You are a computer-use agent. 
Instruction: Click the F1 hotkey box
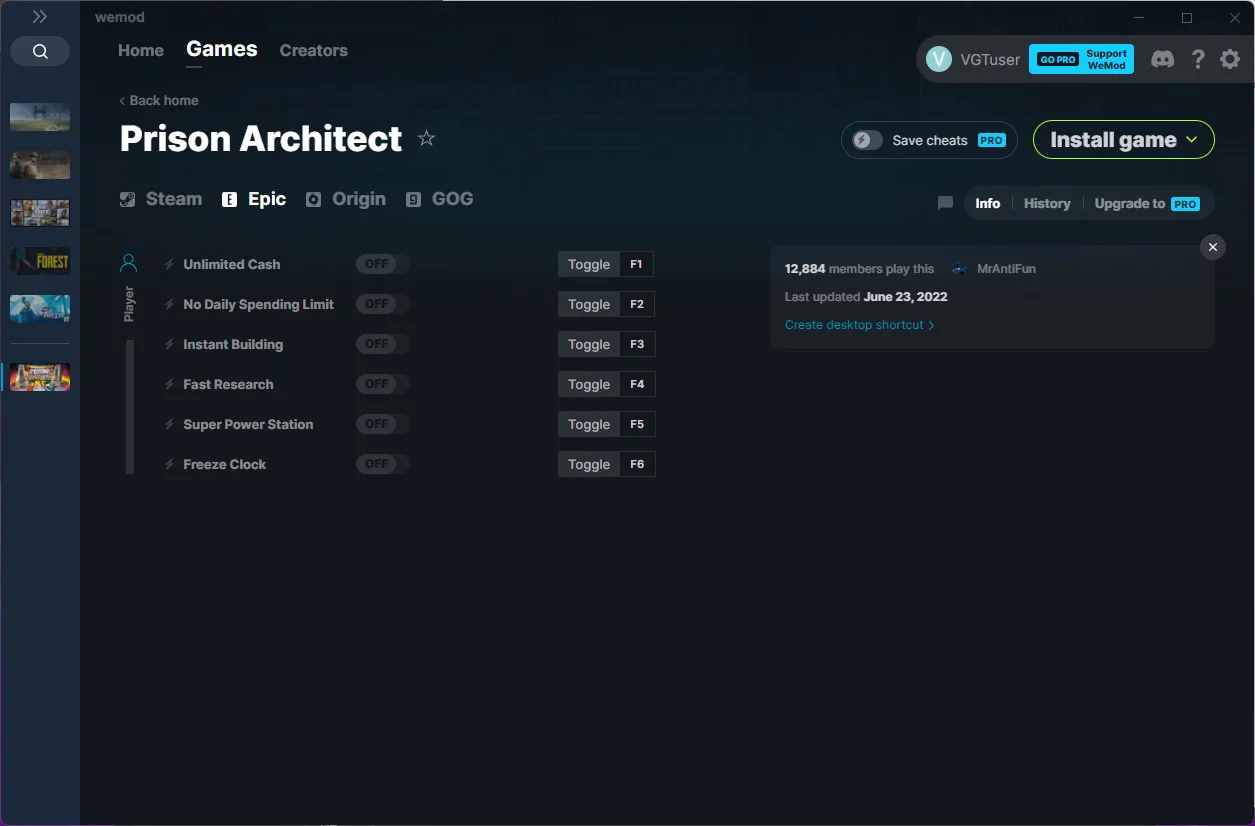click(637, 264)
